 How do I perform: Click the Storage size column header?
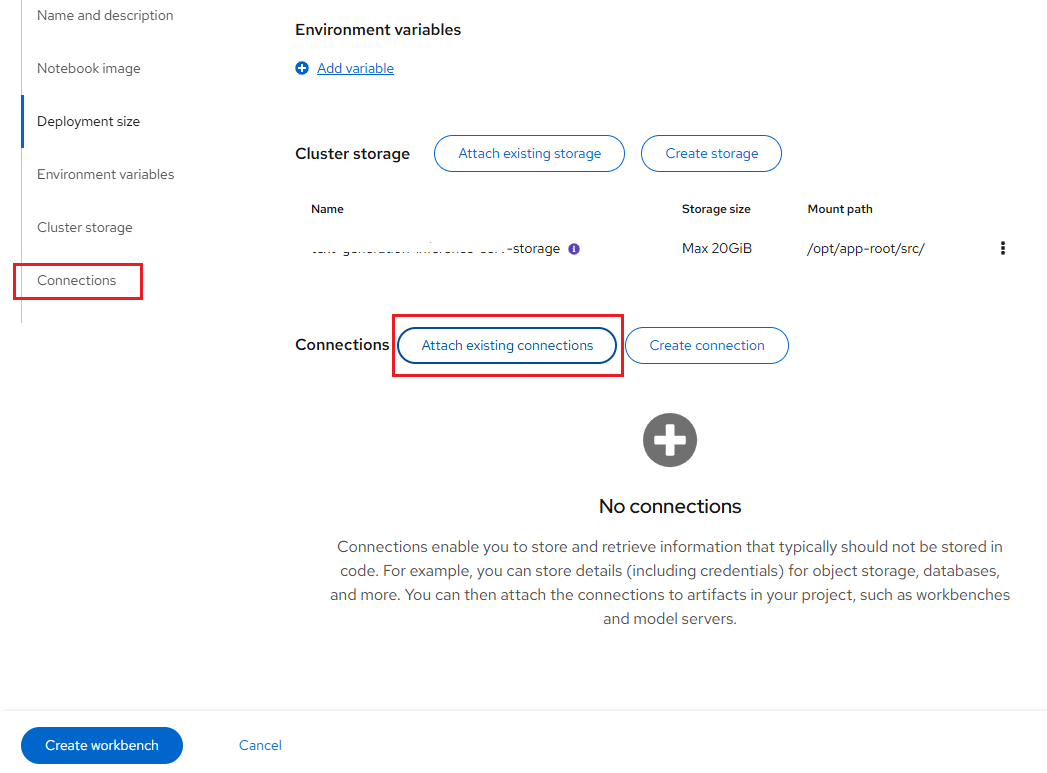click(x=716, y=210)
